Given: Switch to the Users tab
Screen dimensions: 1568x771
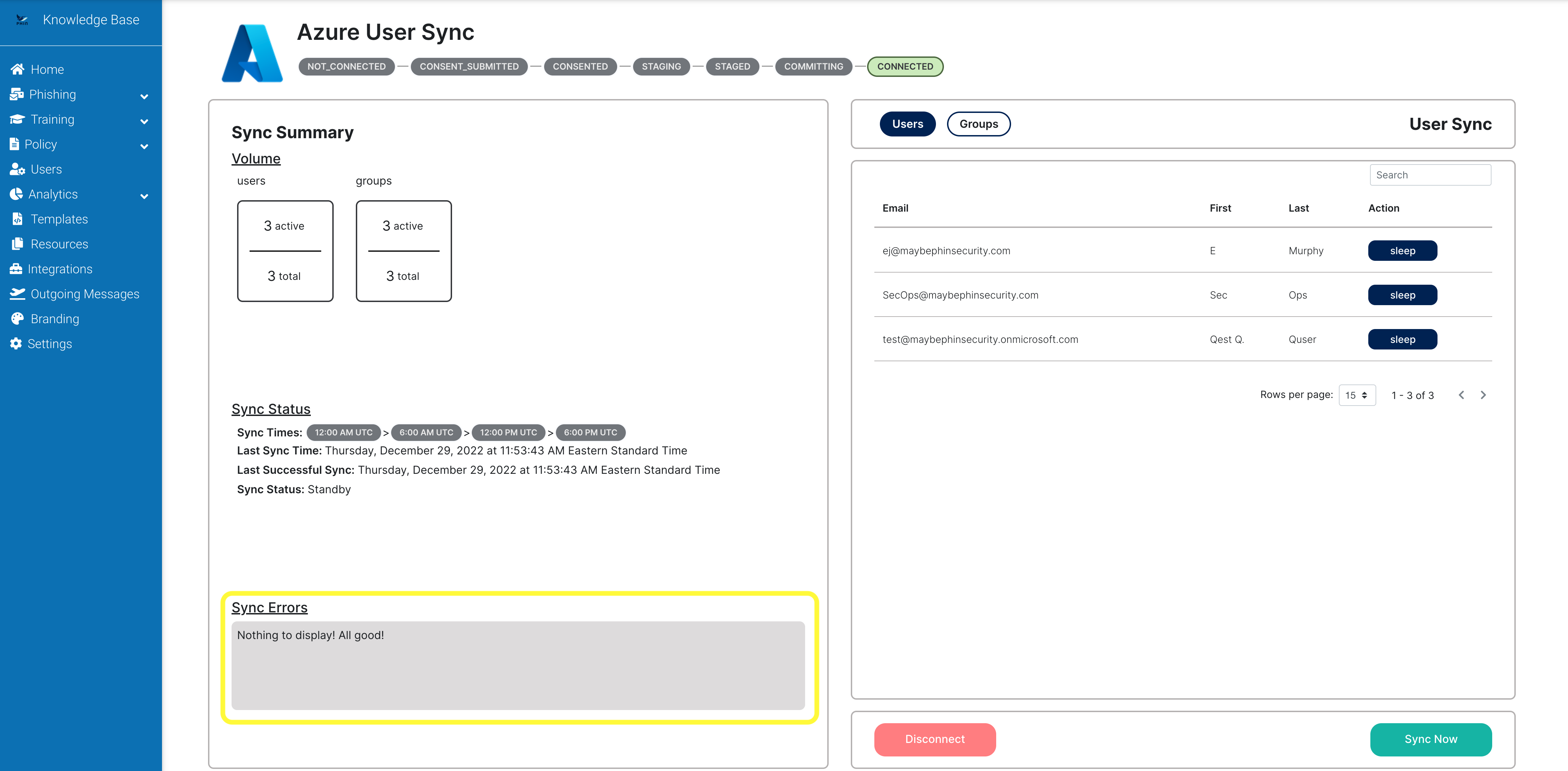Looking at the screenshot, I should 908,124.
